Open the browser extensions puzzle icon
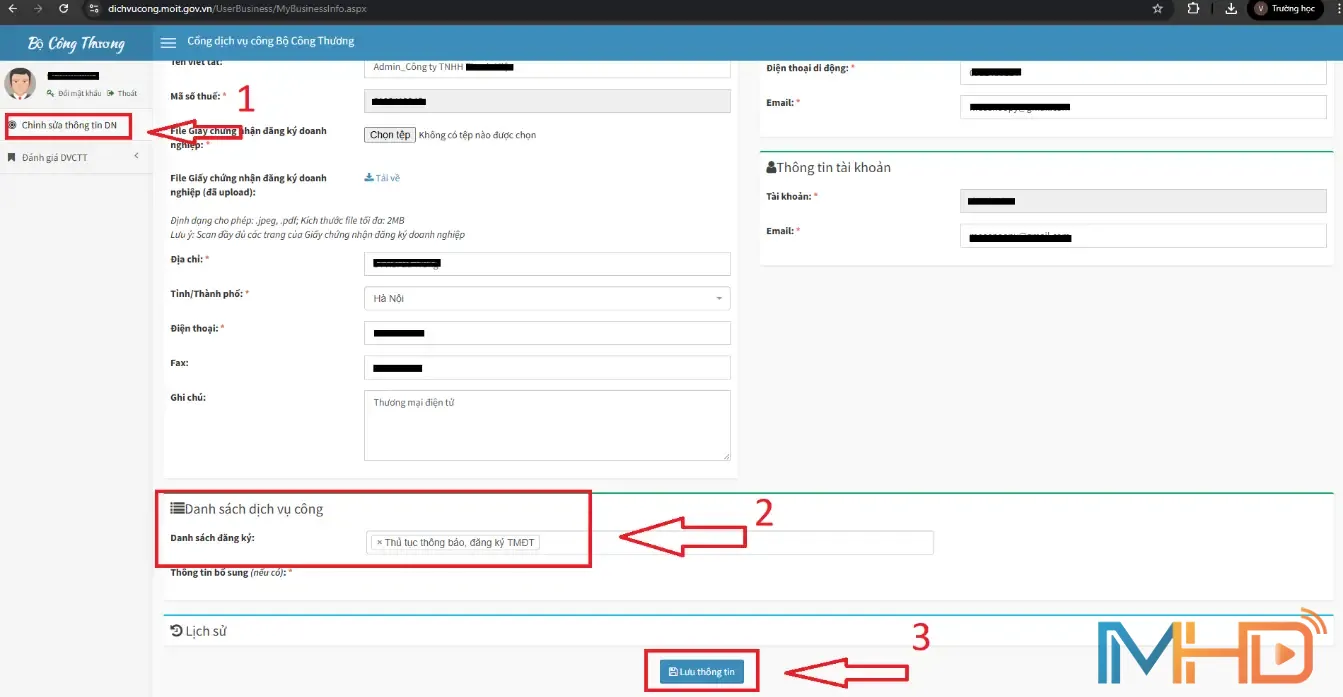 pos(1193,8)
